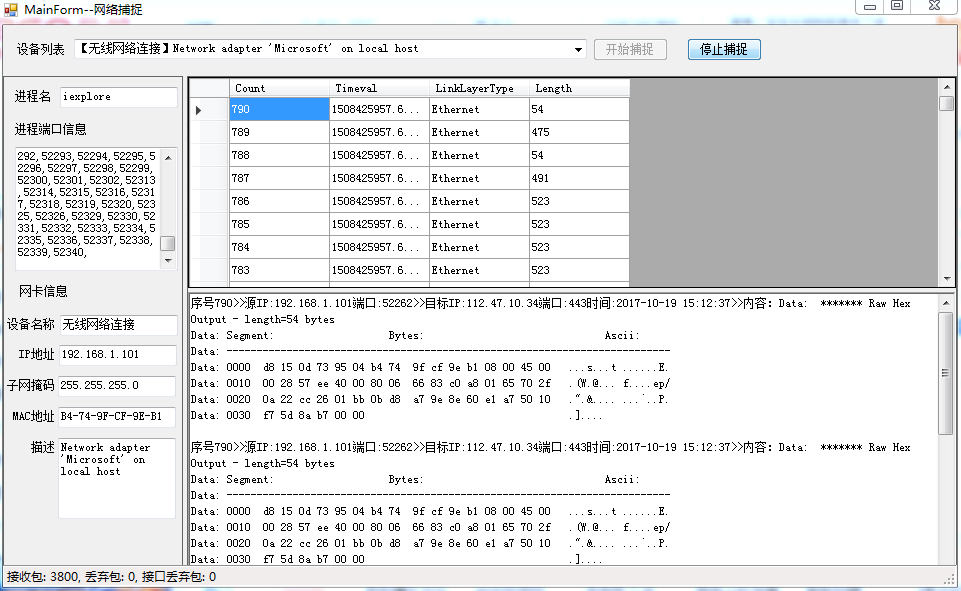Viewport: 961px width, 591px height.
Task: Click the packet grid scroll up arrow
Action: click(x=946, y=87)
